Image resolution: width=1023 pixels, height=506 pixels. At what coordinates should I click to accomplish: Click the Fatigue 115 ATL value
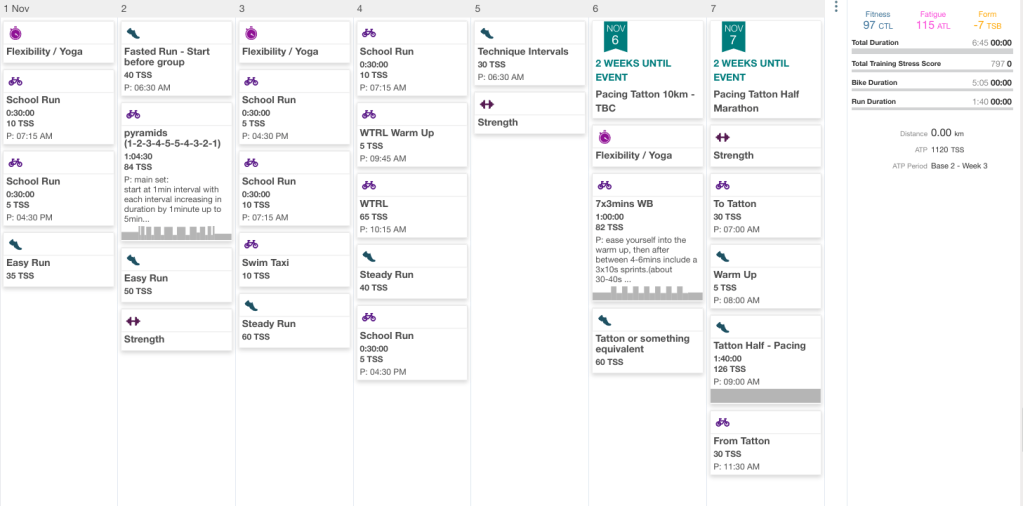(934, 26)
